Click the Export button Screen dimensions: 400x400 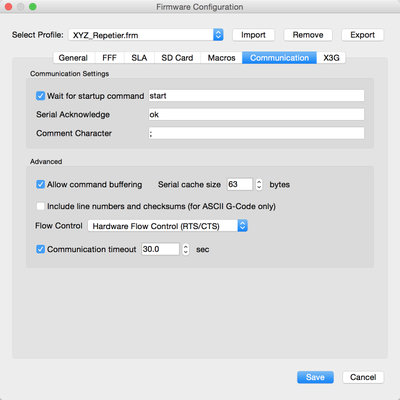coord(362,35)
